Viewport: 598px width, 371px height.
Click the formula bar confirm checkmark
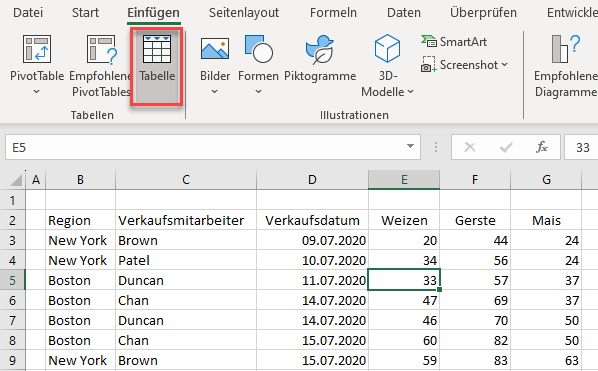click(506, 147)
